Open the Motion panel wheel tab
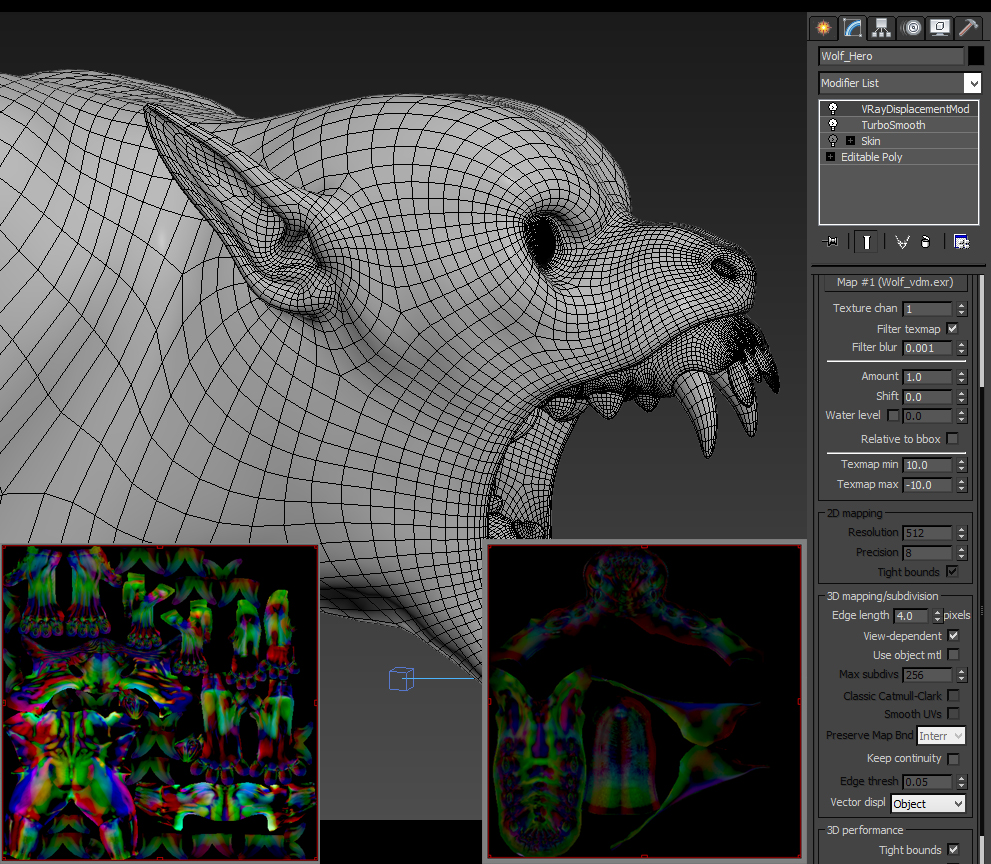Image resolution: width=991 pixels, height=864 pixels. (x=911, y=28)
